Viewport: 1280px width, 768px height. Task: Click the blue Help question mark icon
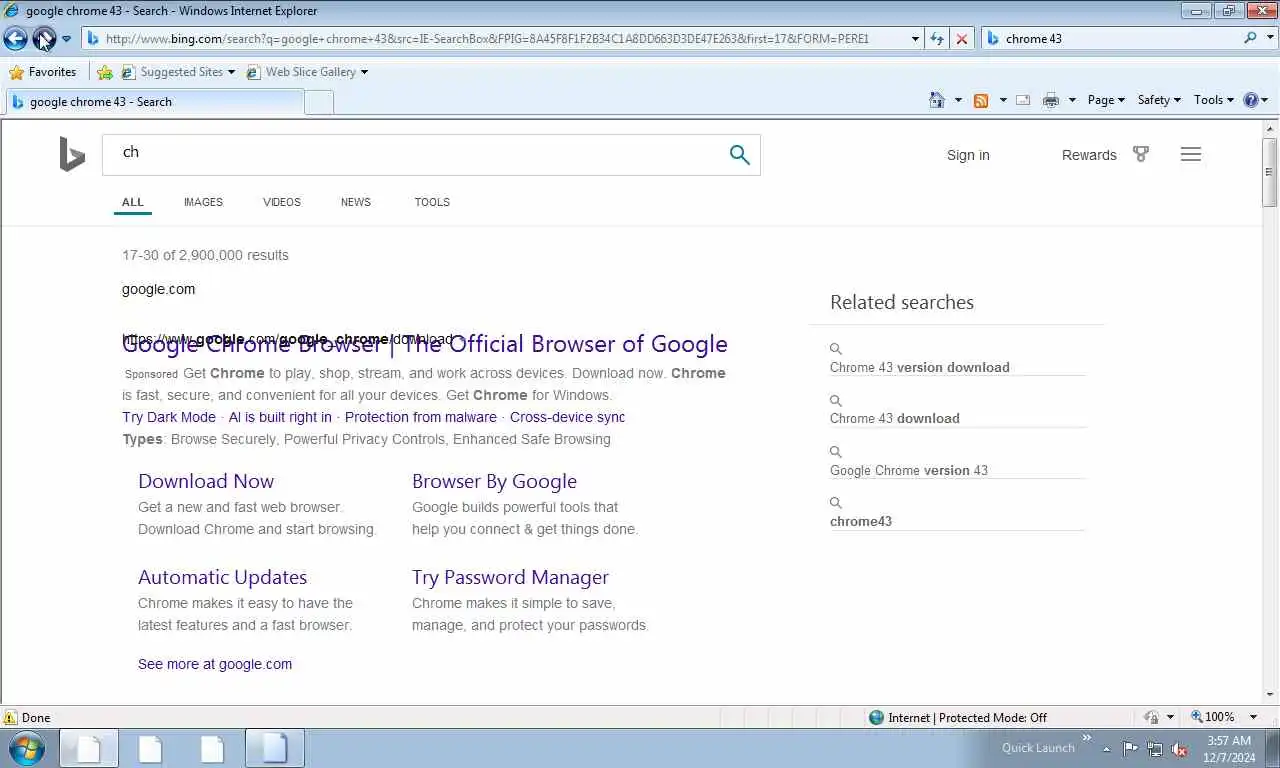pos(1250,100)
